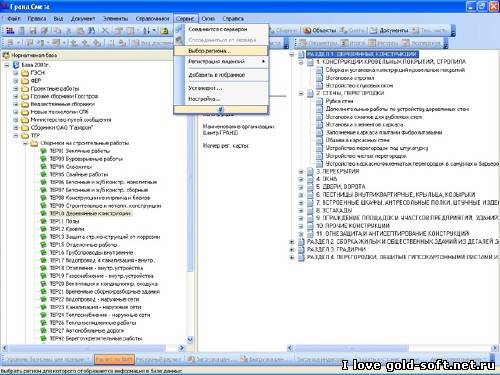
Task: Click the yellow folder icon in top toolbar
Action: coord(164,31)
